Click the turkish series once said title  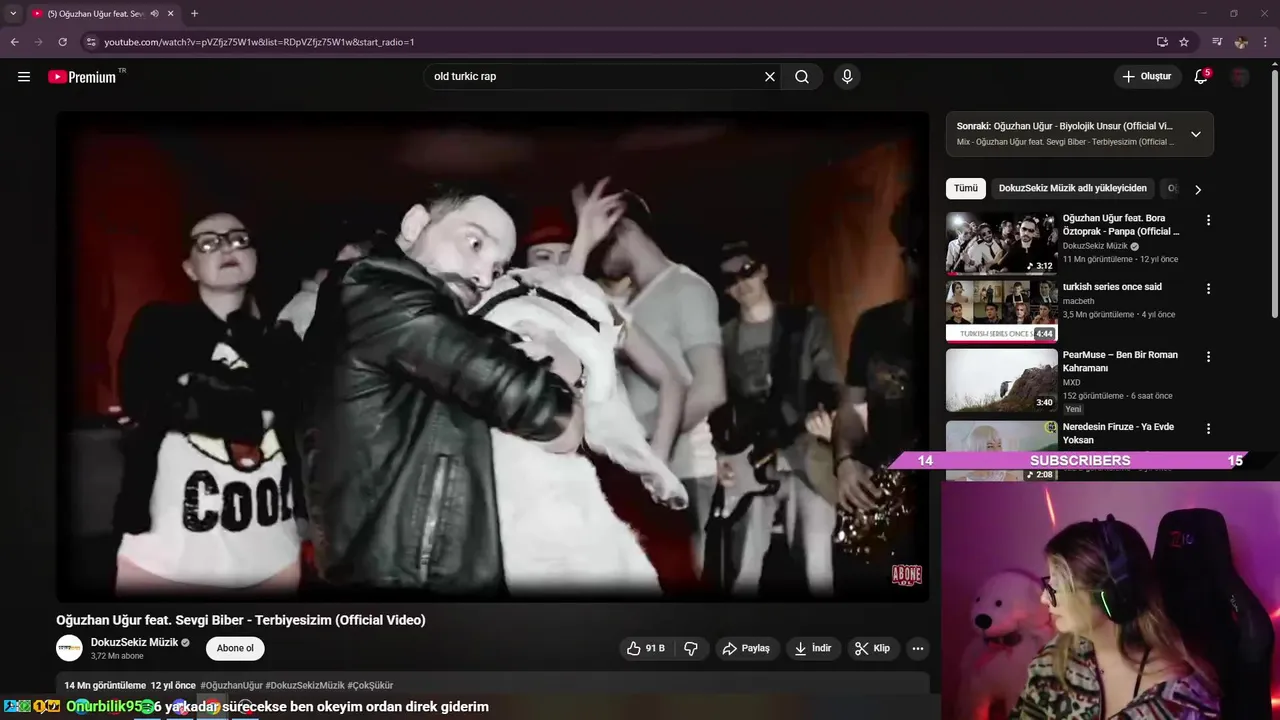coord(1112,287)
